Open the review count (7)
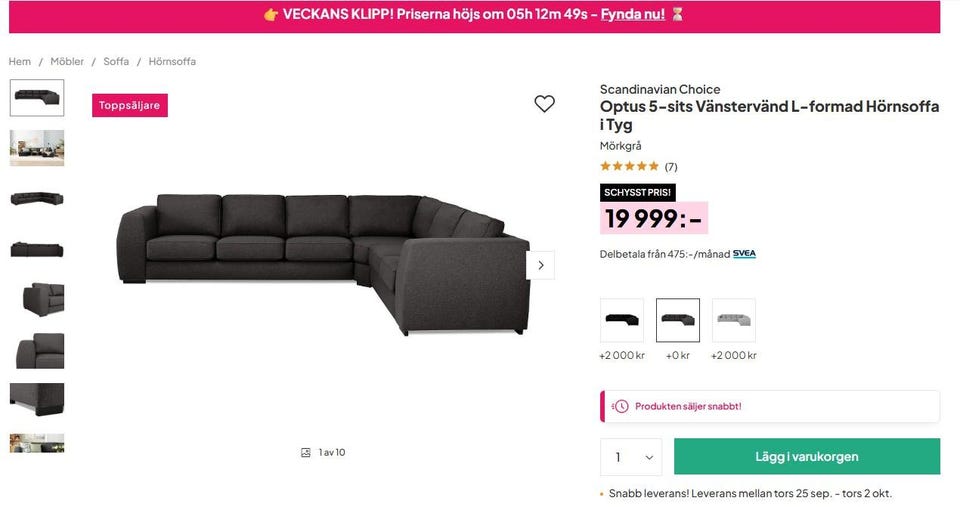Viewport: 960px width, 507px height. [x=671, y=167]
